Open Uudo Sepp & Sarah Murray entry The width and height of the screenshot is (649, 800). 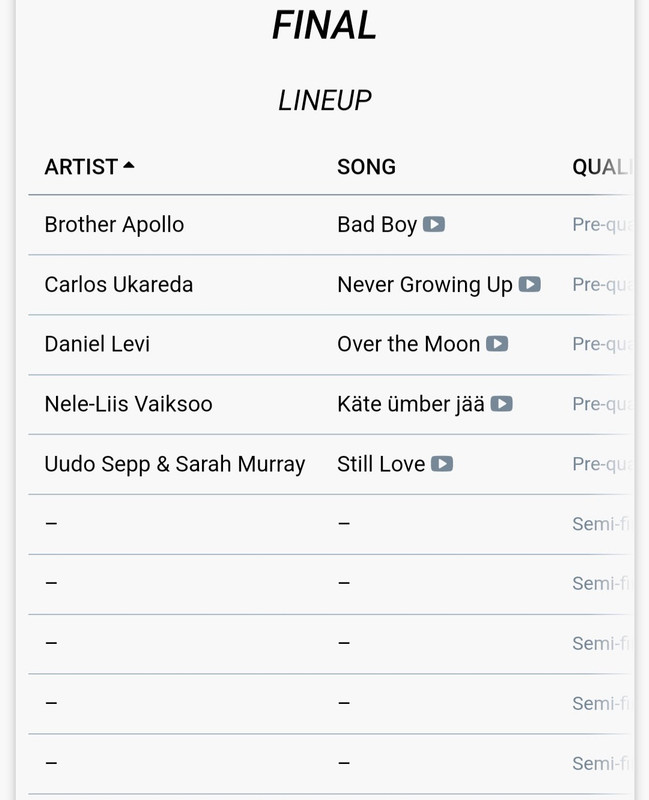174,464
